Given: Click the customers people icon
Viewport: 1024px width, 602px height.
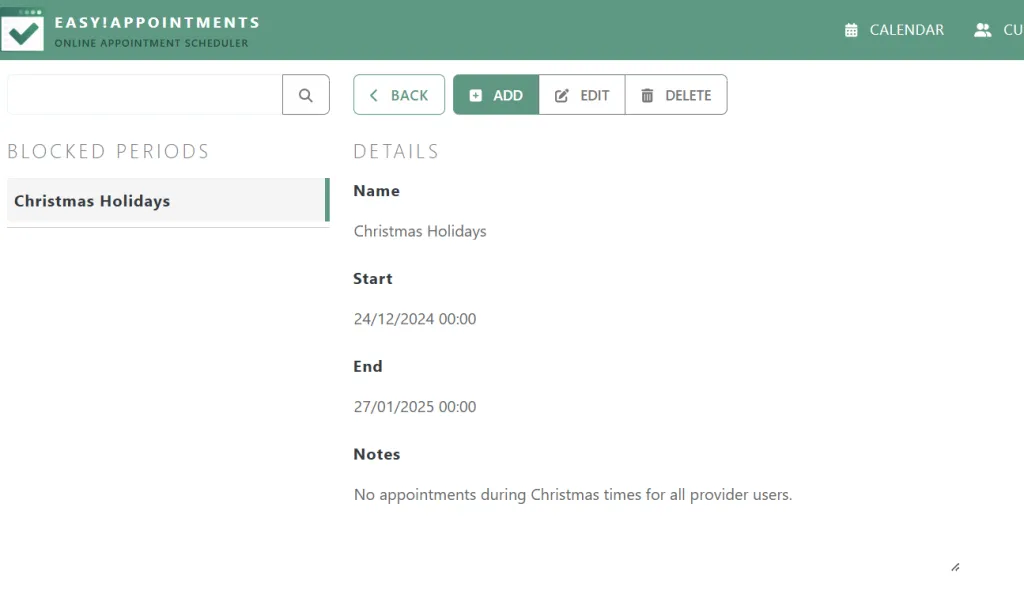Looking at the screenshot, I should (982, 30).
